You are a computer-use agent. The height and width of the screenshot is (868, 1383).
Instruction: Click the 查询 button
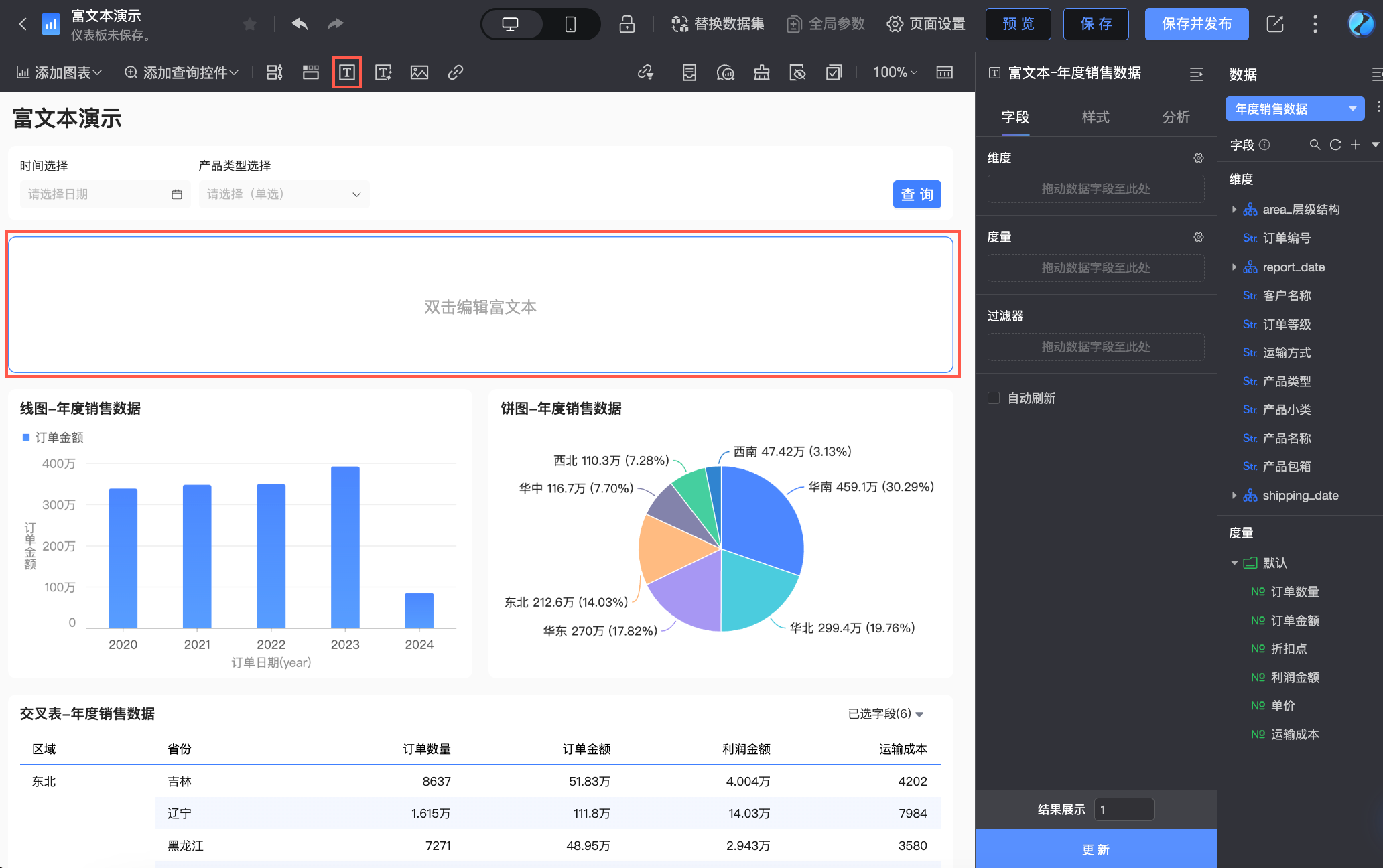(917, 194)
